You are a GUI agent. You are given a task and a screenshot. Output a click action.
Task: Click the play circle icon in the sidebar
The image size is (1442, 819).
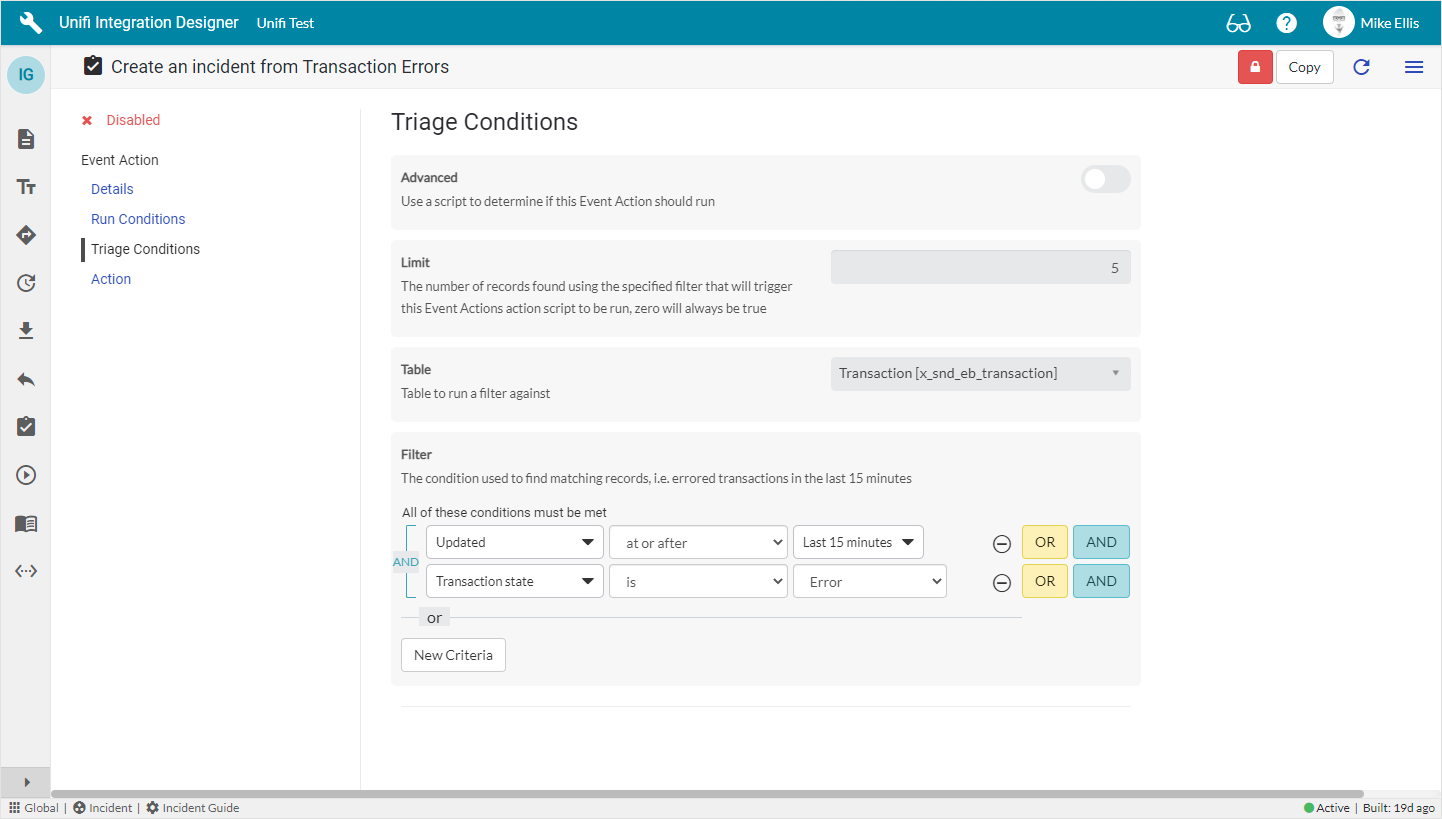tap(26, 475)
